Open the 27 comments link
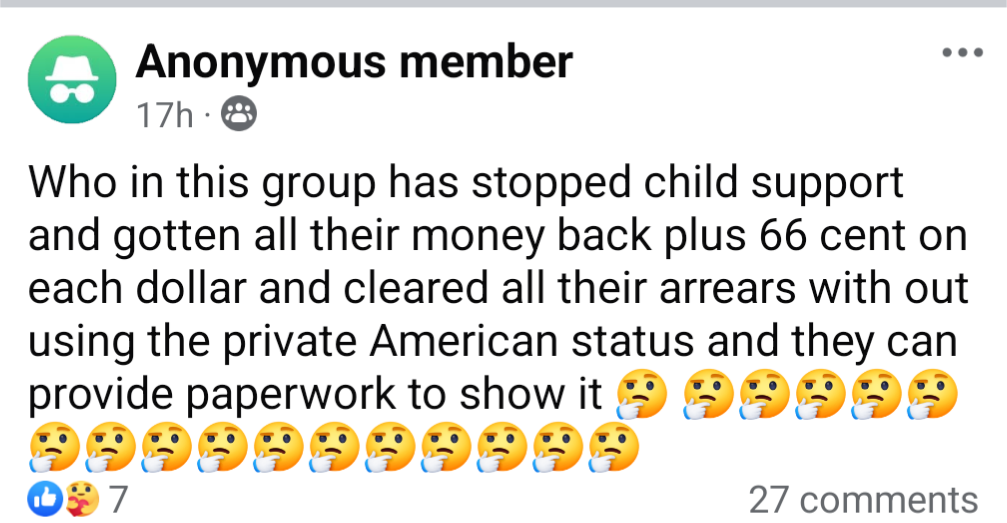 (x=863, y=500)
